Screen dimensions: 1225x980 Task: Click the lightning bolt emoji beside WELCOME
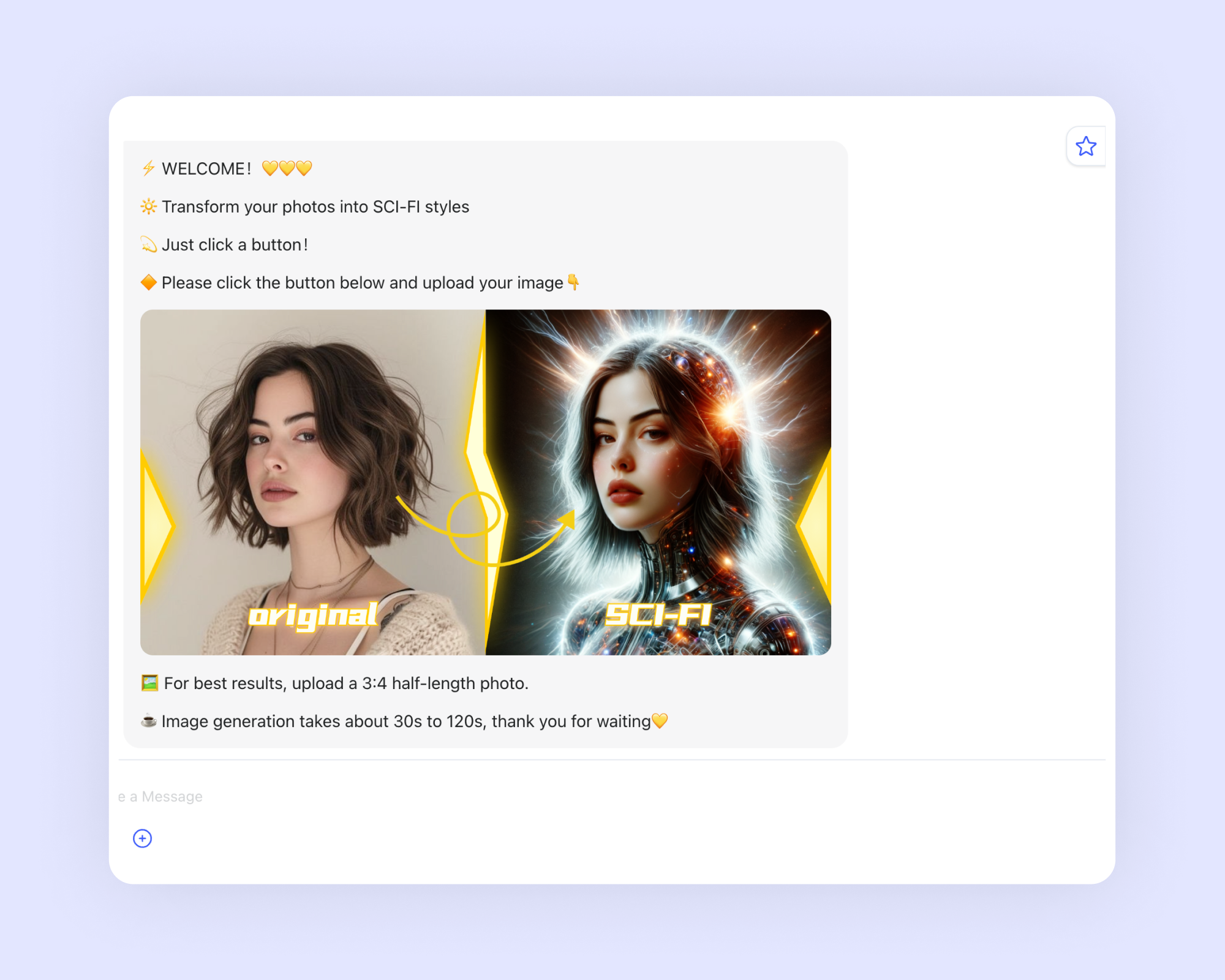pos(148,168)
